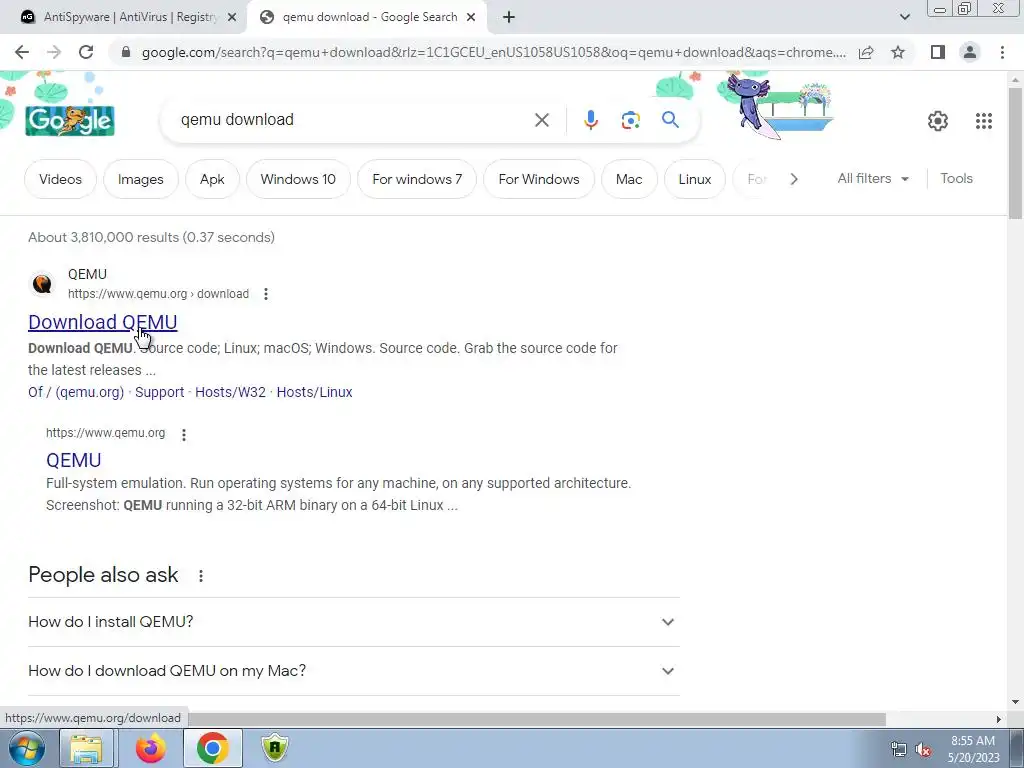Image resolution: width=1024 pixels, height=768 pixels.
Task: Apply the Windows 10 filter chip
Action: (x=298, y=179)
